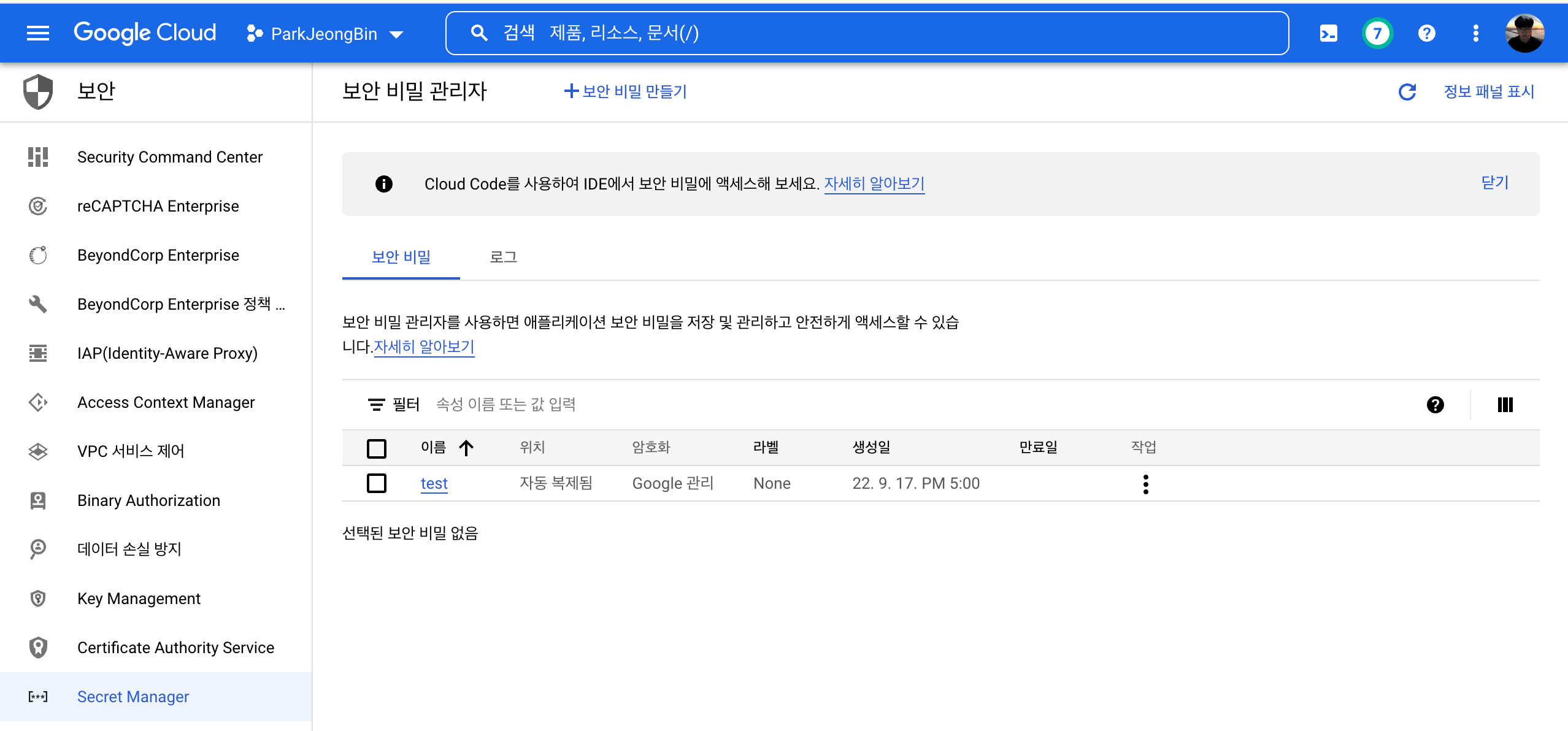Click the filter help question icon

click(1435, 405)
